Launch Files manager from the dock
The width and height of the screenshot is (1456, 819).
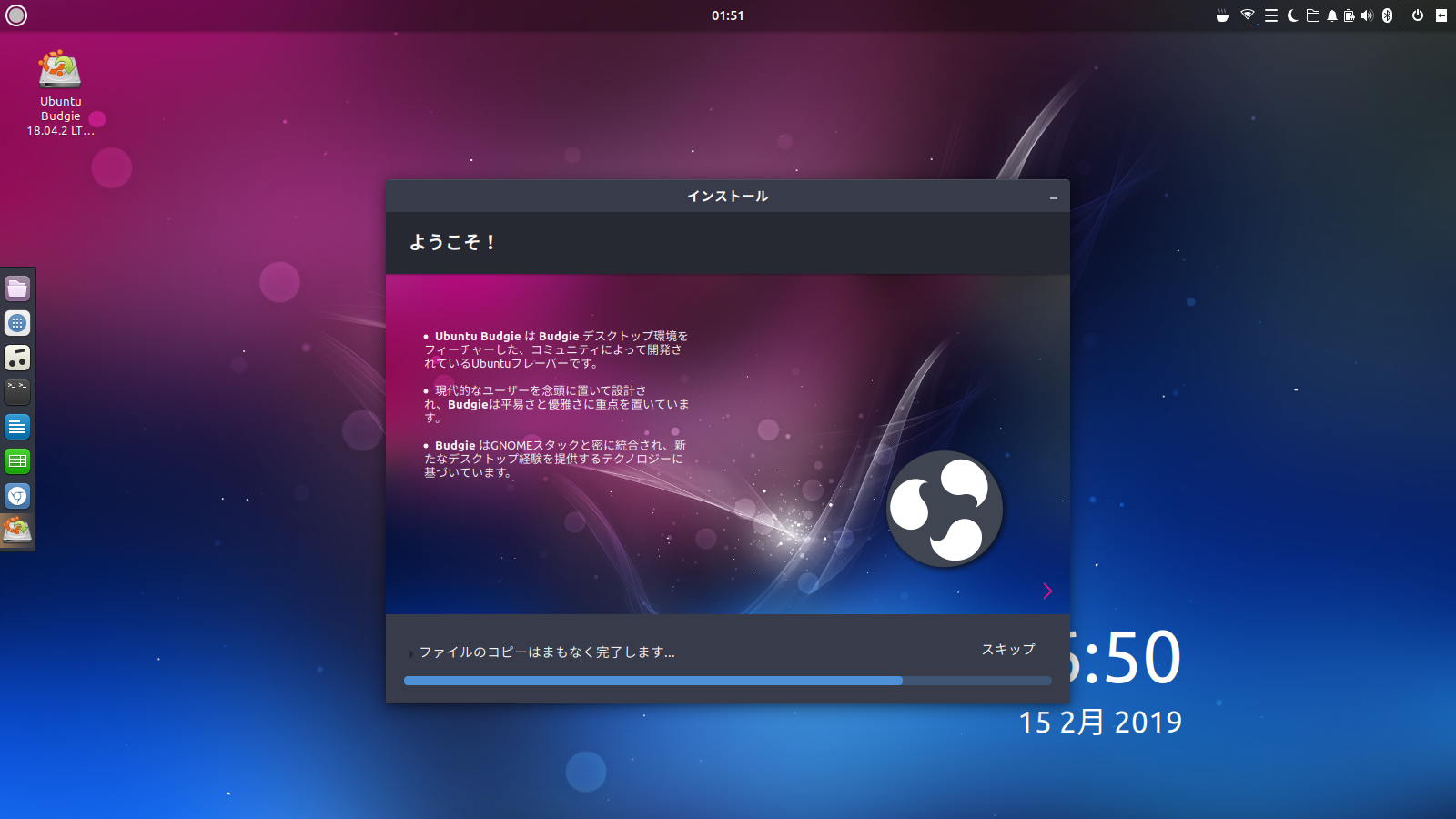[x=17, y=288]
